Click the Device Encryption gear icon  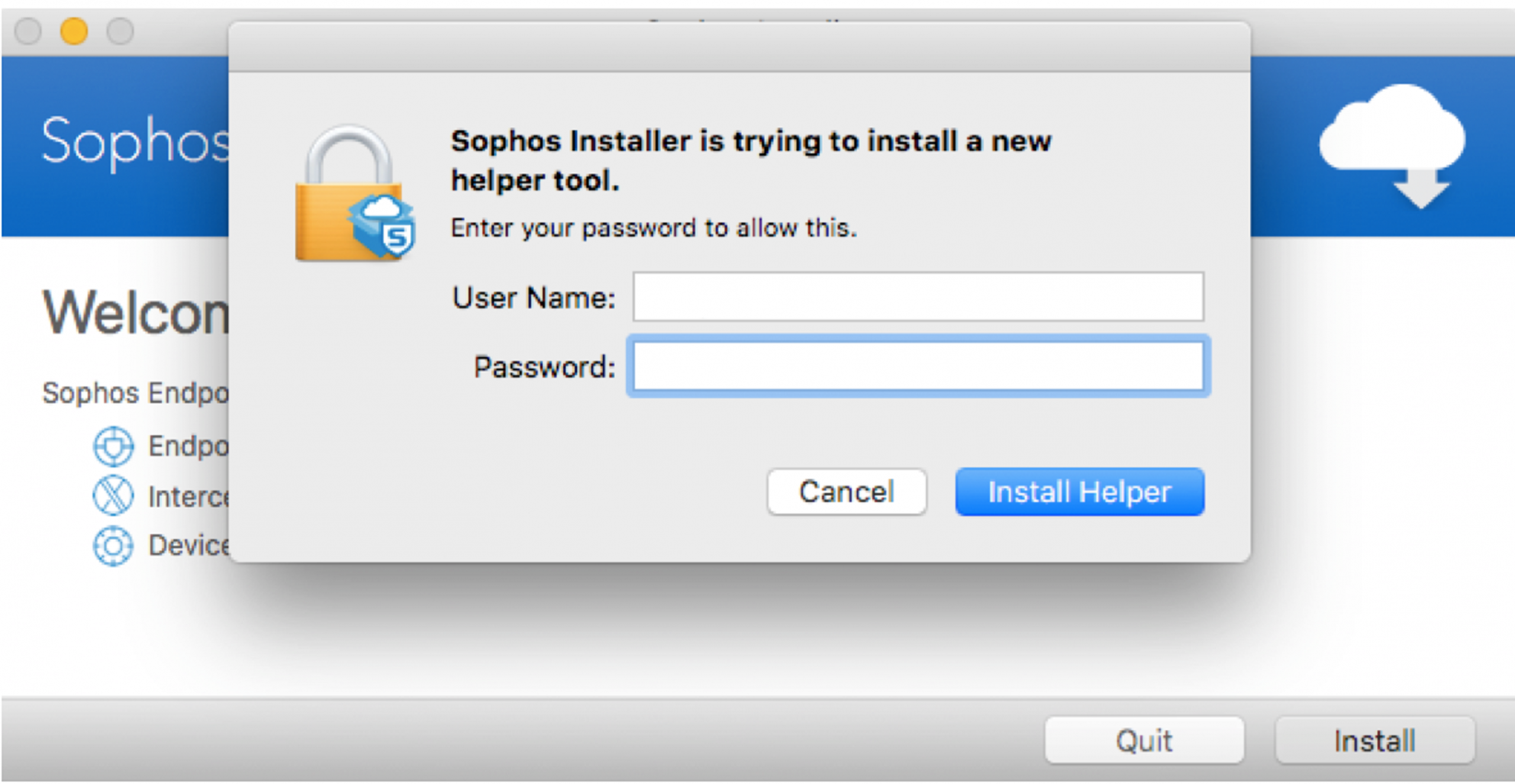(113, 546)
